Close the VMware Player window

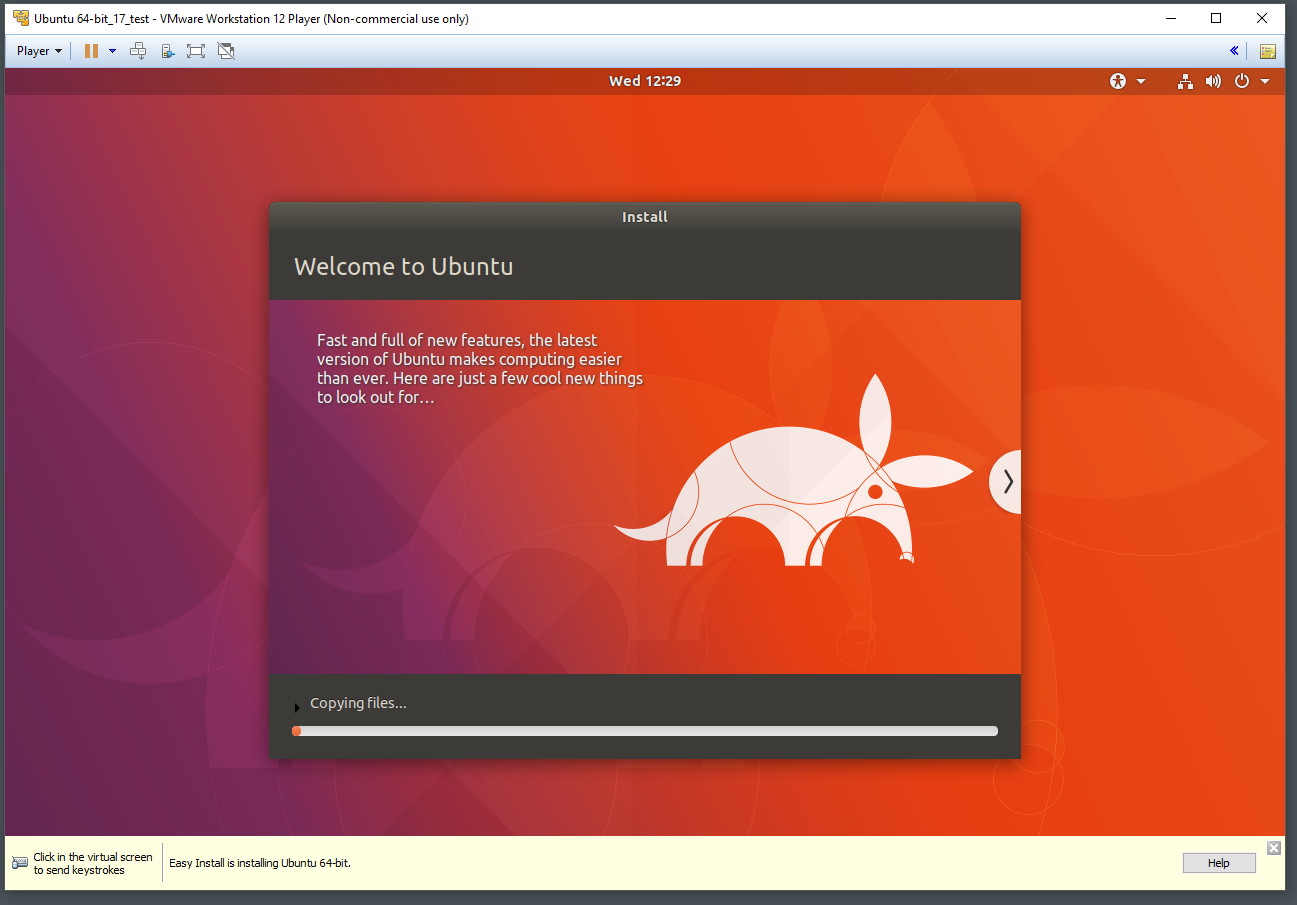[1262, 18]
